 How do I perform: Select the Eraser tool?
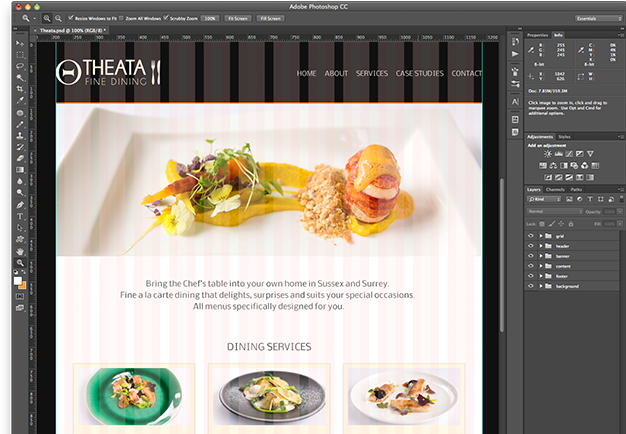(x=20, y=158)
